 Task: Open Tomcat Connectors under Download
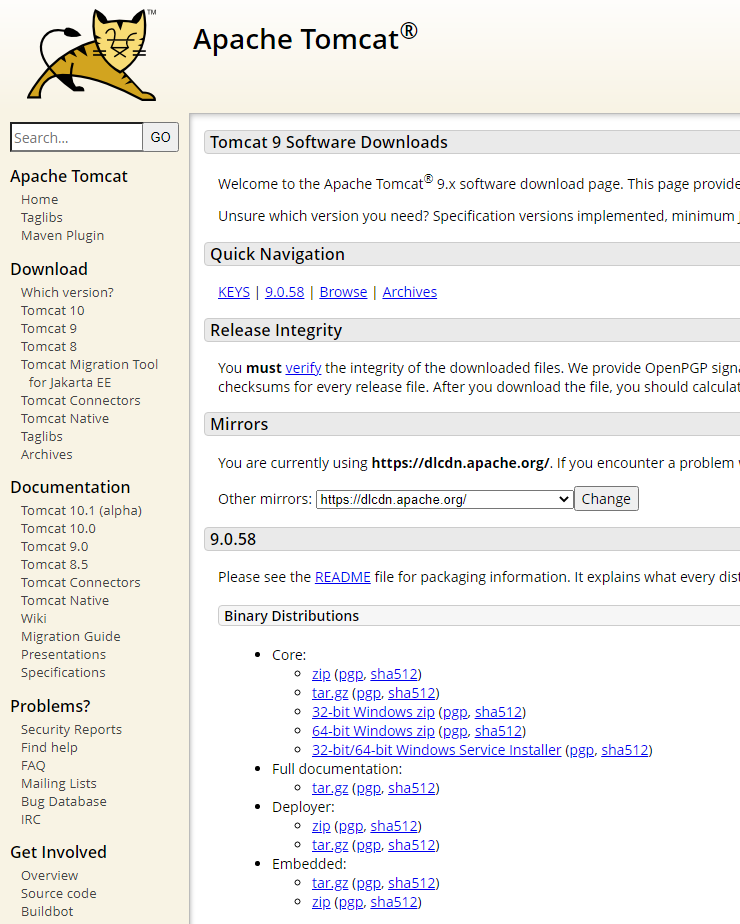coord(81,401)
